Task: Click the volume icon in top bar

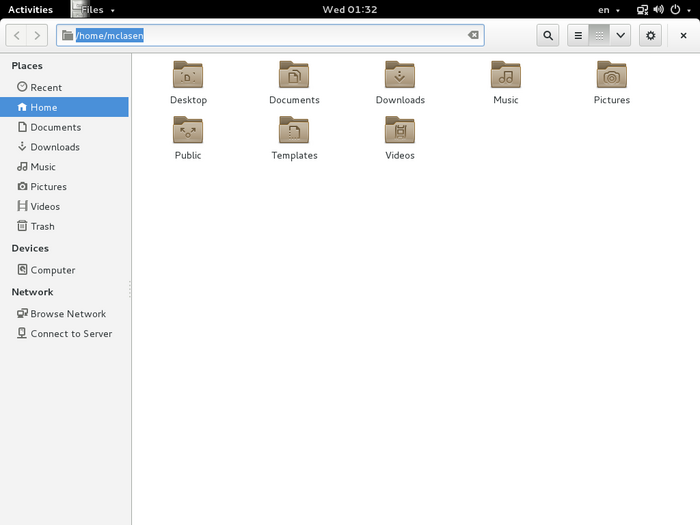Action: click(x=657, y=9)
